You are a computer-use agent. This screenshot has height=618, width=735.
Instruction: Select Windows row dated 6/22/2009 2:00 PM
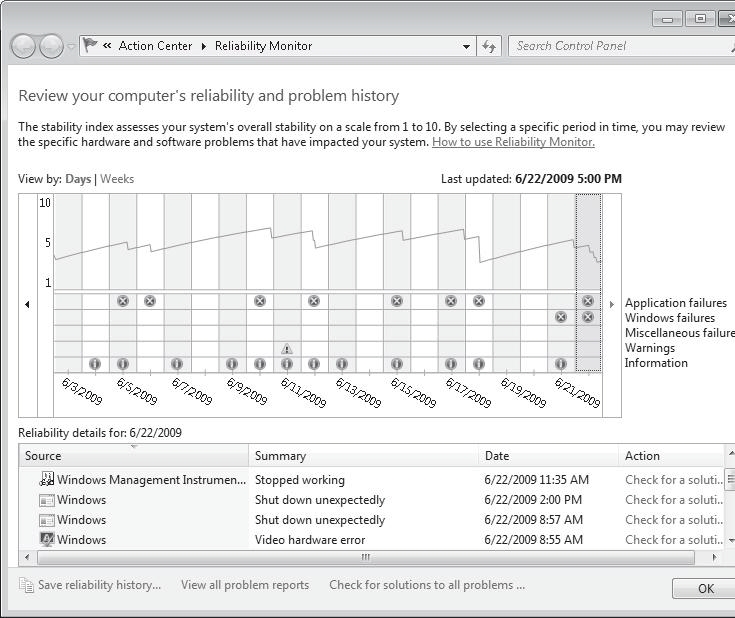(x=371, y=500)
